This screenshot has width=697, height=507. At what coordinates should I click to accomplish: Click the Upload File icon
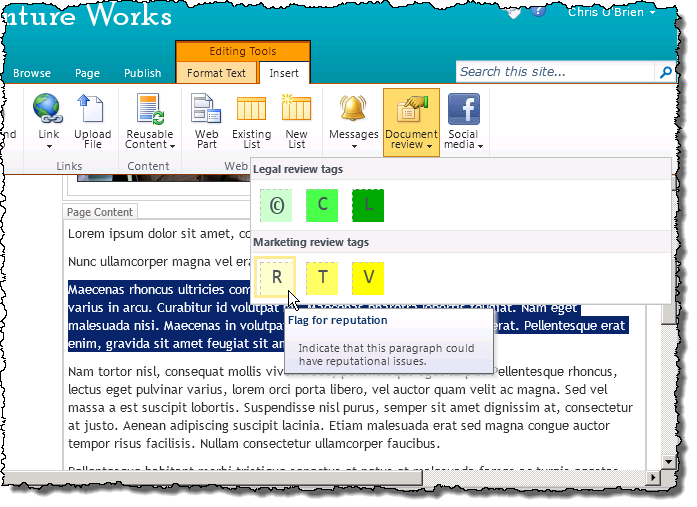pos(92,108)
